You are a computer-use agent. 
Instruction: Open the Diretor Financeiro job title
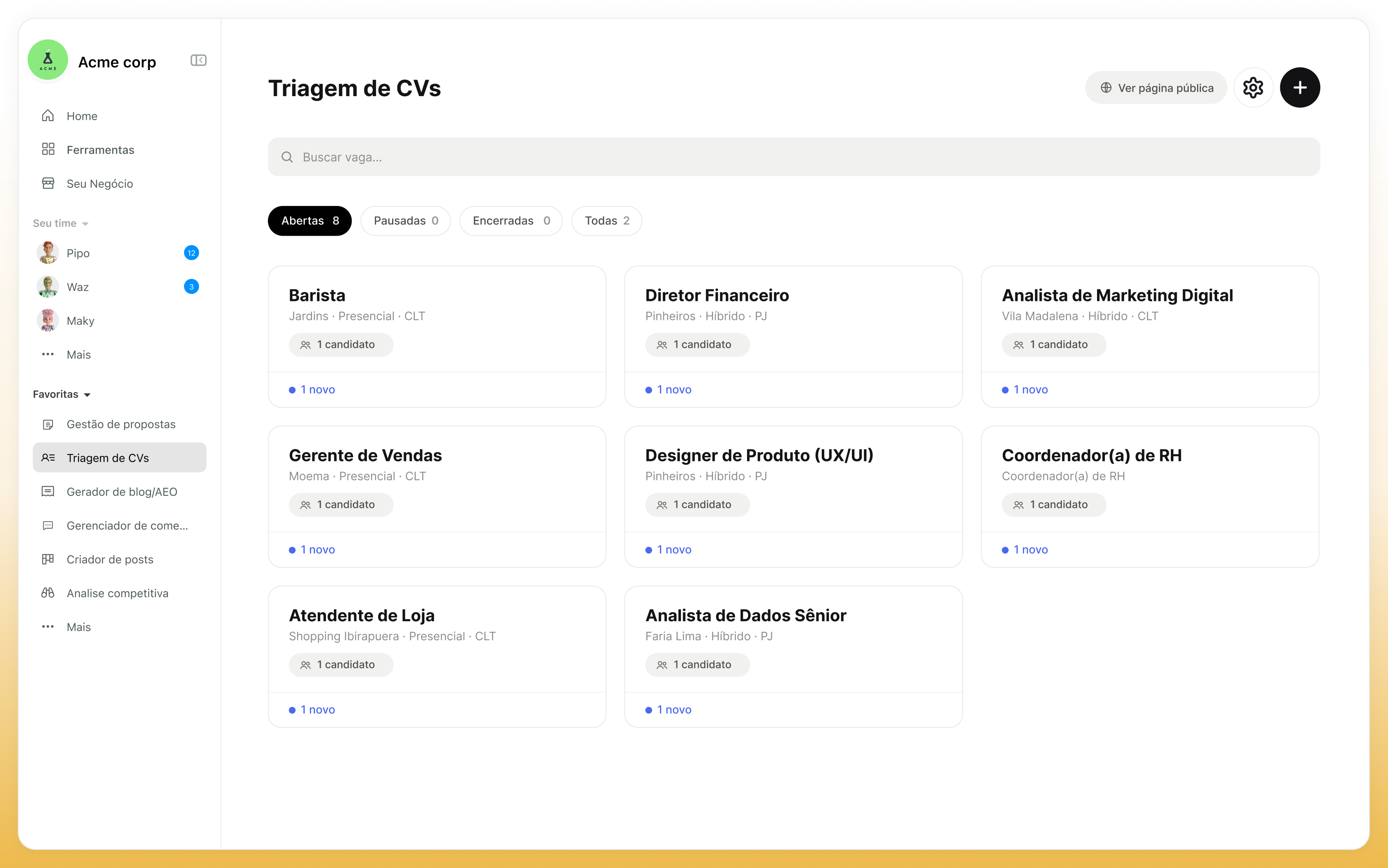(x=717, y=295)
